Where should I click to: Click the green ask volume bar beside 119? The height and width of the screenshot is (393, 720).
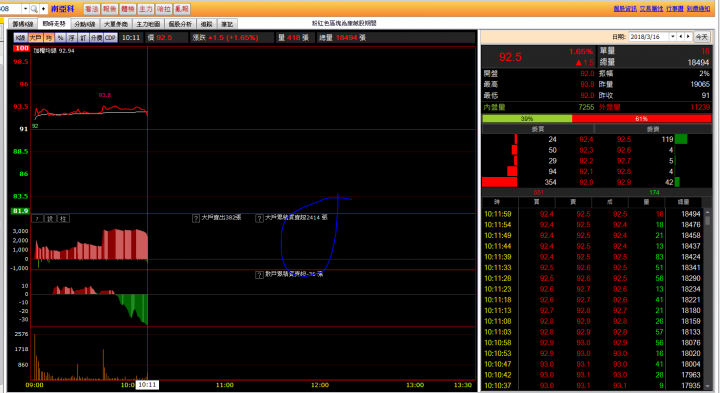(681, 139)
